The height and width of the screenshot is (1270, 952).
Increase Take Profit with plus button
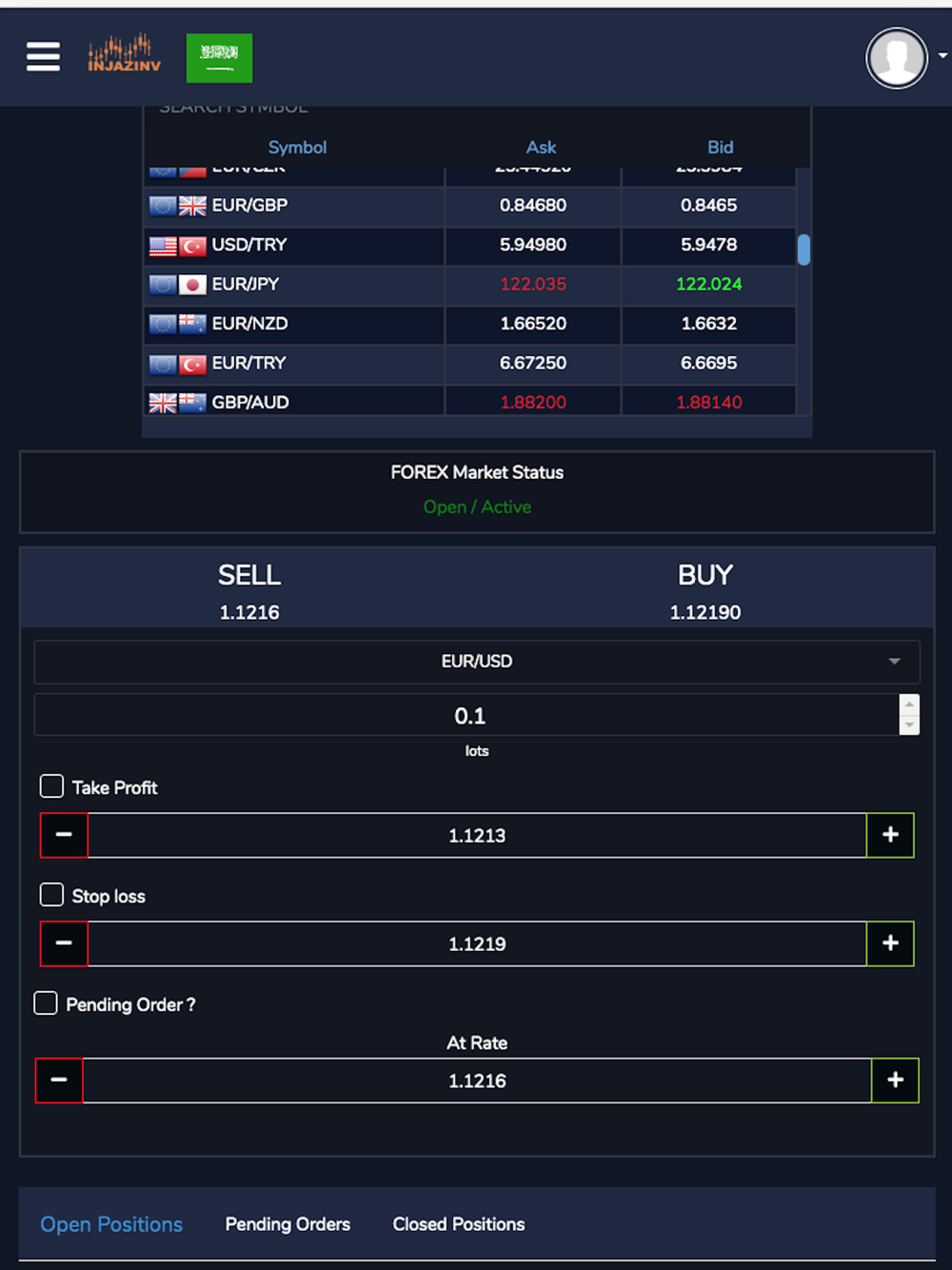point(890,835)
